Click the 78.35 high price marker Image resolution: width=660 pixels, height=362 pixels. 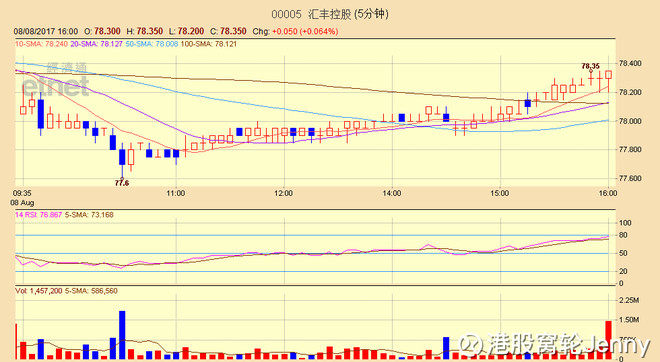pyautogui.click(x=590, y=66)
